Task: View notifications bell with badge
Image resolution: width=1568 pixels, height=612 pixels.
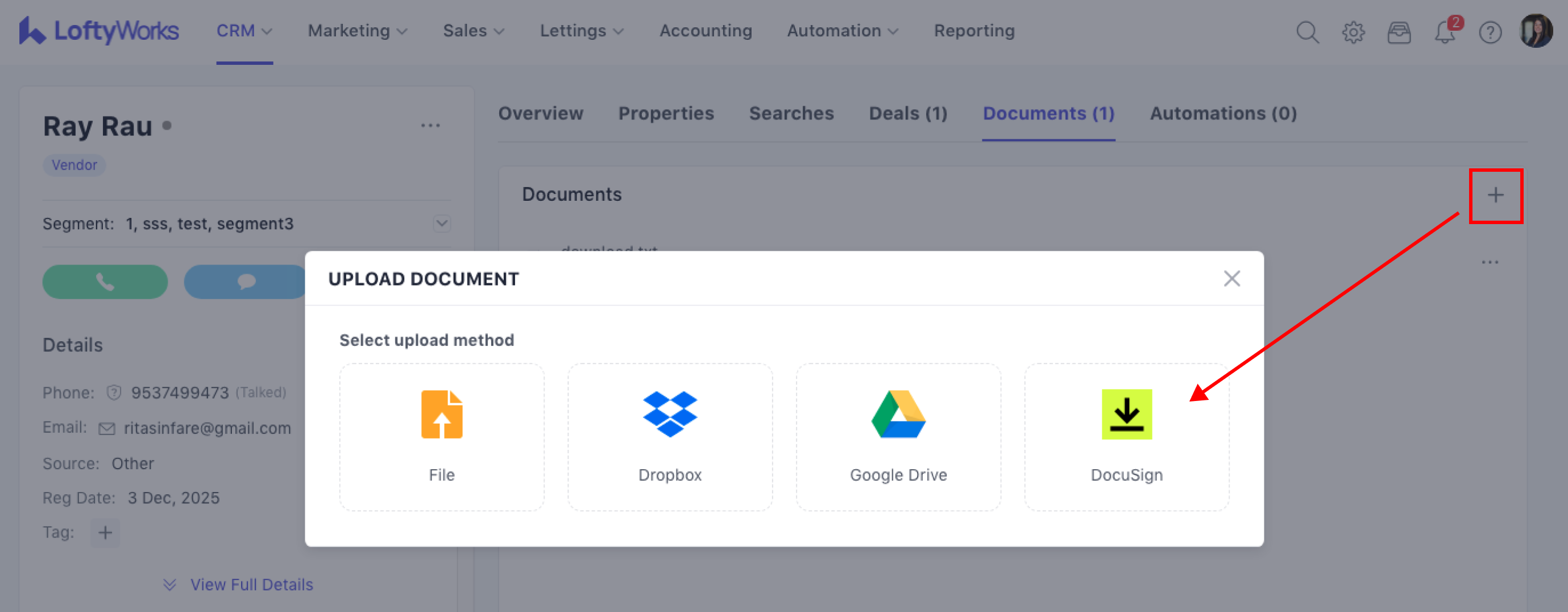Action: pos(1445,32)
